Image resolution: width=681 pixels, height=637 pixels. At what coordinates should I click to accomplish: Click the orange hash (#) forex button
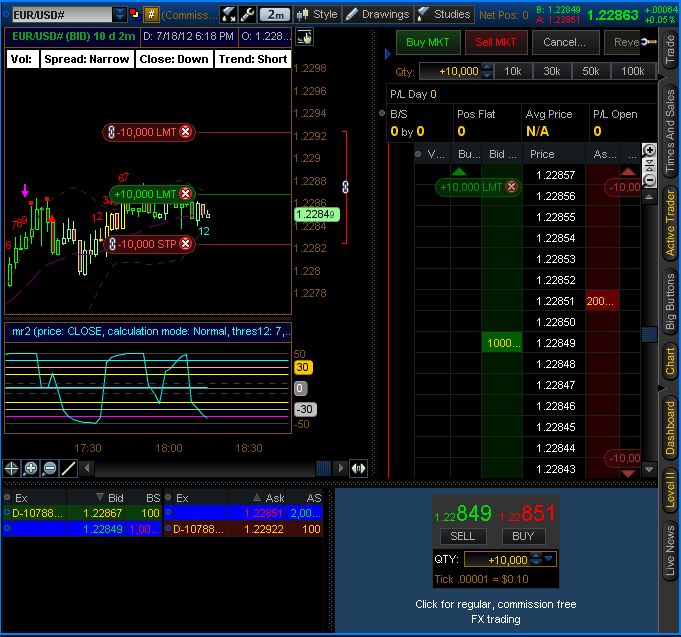tap(151, 15)
